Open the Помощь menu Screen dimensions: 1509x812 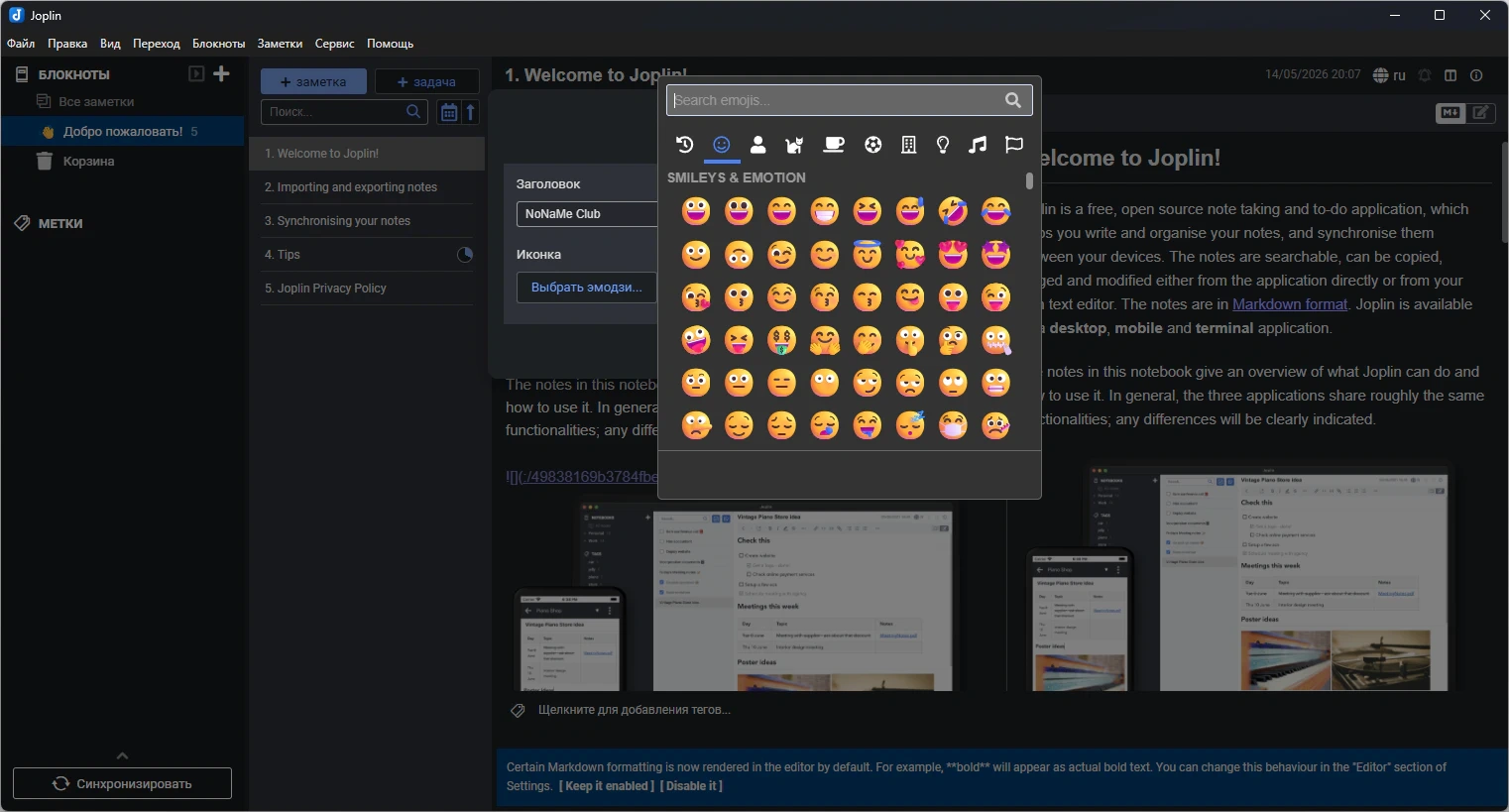(x=390, y=44)
